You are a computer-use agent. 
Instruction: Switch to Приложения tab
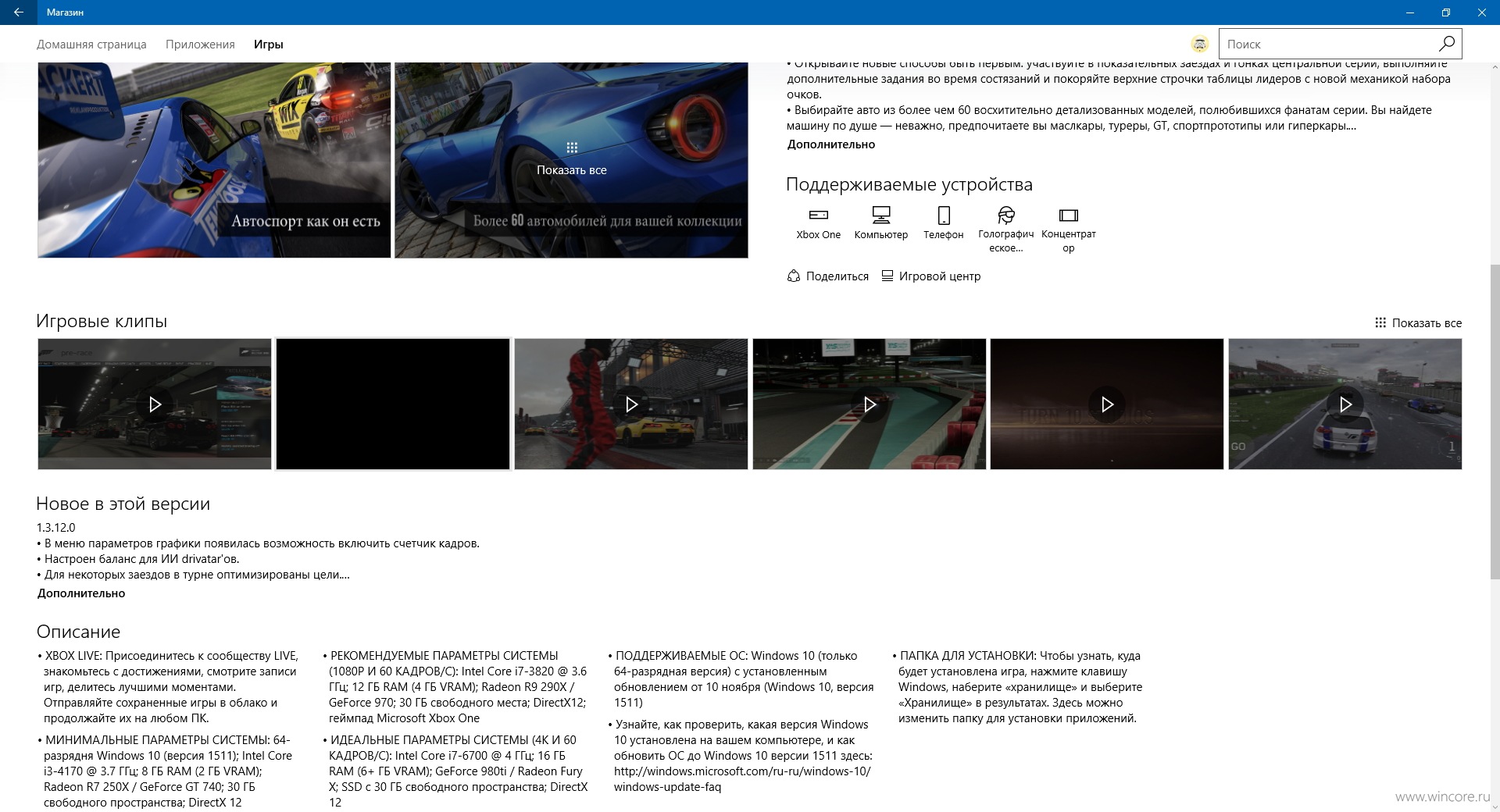(200, 45)
